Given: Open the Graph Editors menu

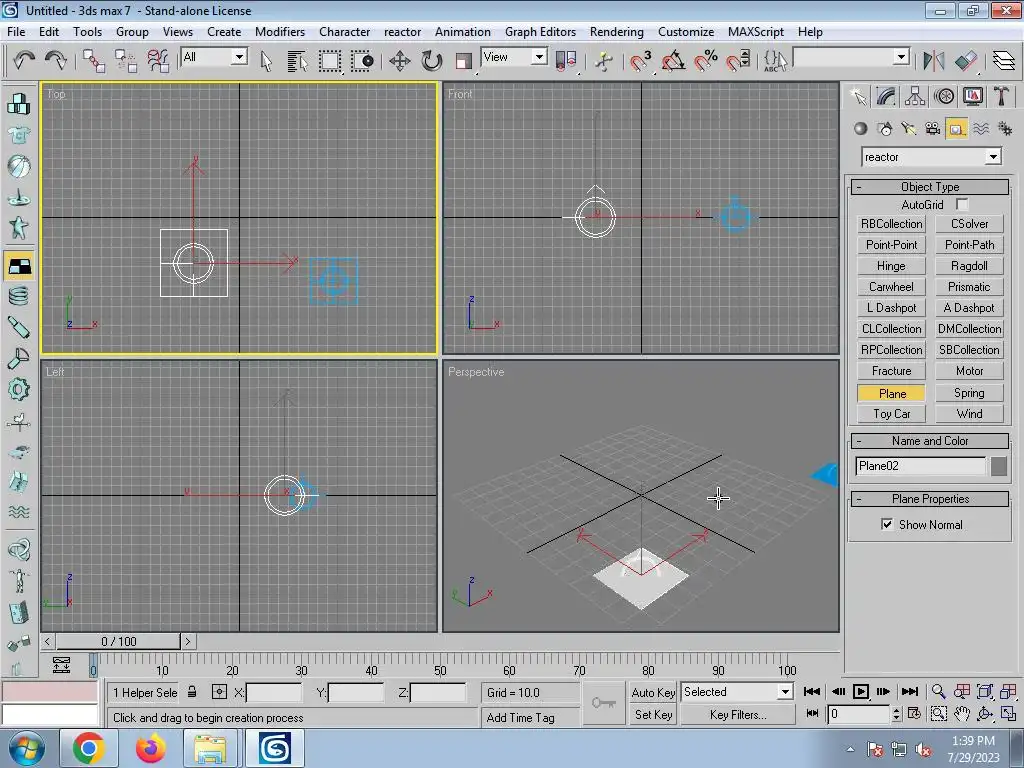Looking at the screenshot, I should (x=540, y=32).
